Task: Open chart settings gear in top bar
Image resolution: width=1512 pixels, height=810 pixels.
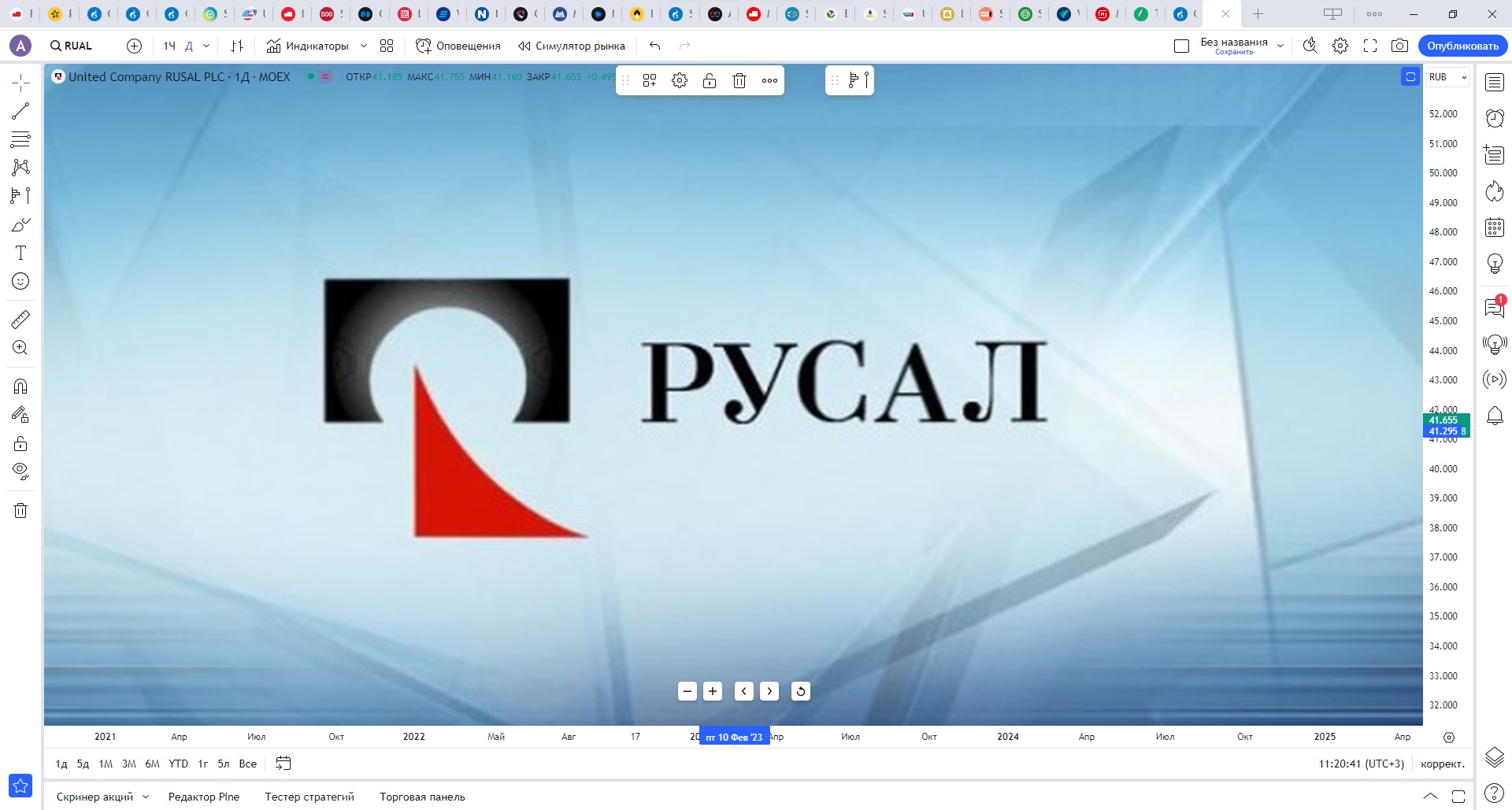Action: [1340, 46]
